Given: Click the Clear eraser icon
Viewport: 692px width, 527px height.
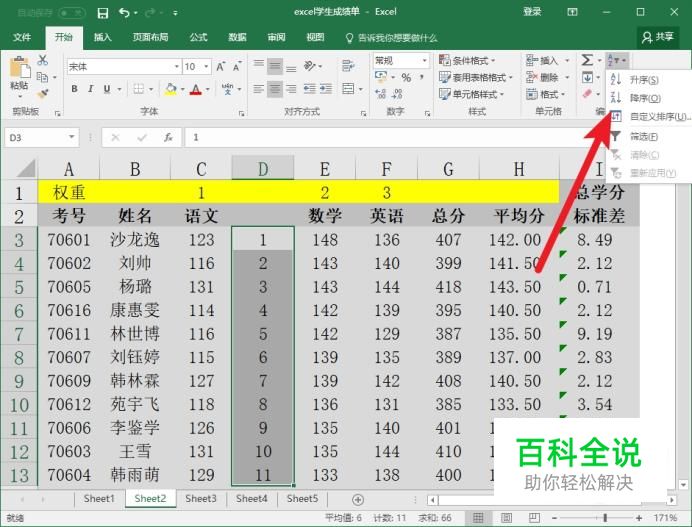Looking at the screenshot, I should (x=587, y=94).
